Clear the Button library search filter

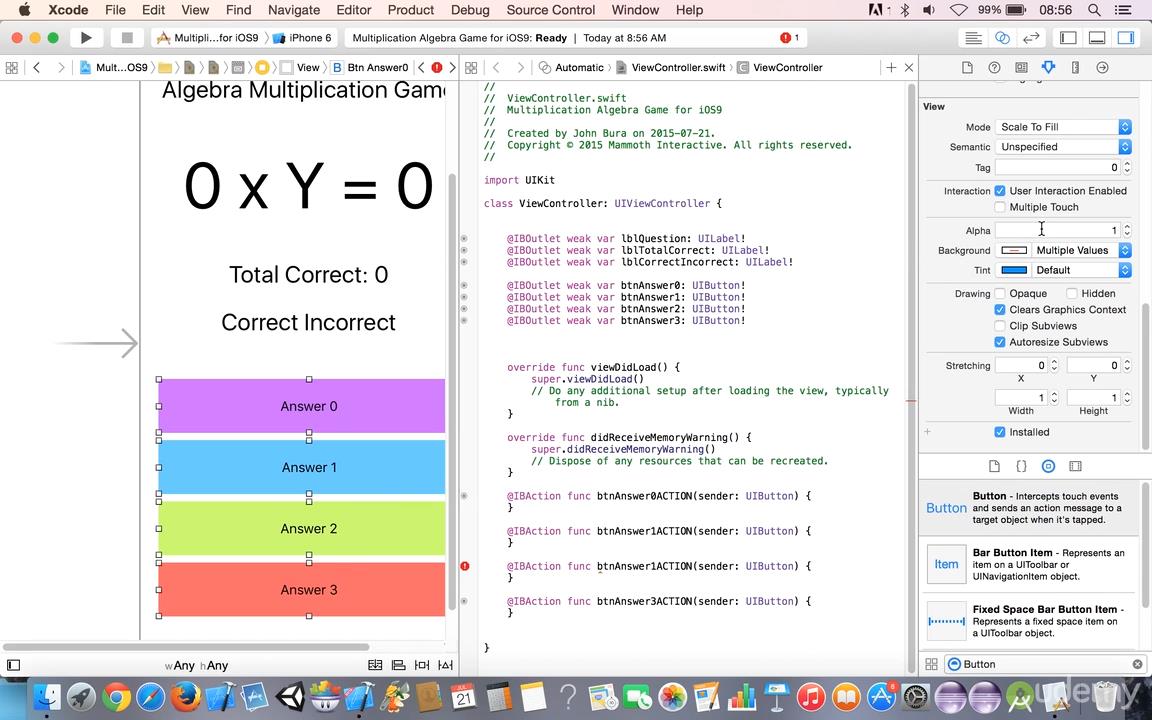1137,664
